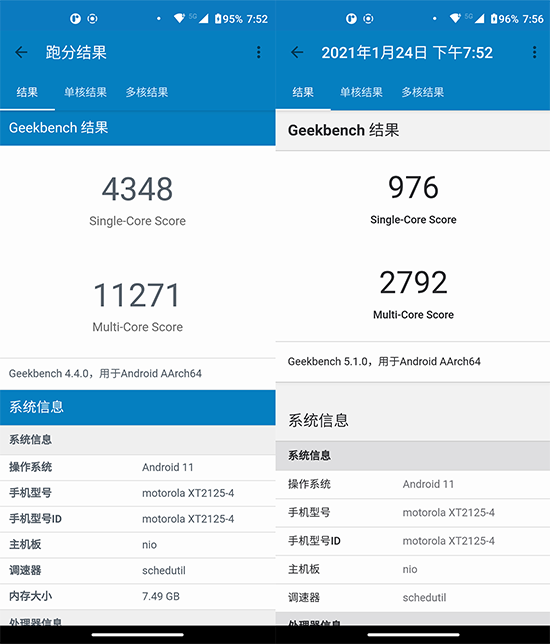Tap the single-core score 976
Viewport: 550px width, 644px height.
tap(413, 187)
